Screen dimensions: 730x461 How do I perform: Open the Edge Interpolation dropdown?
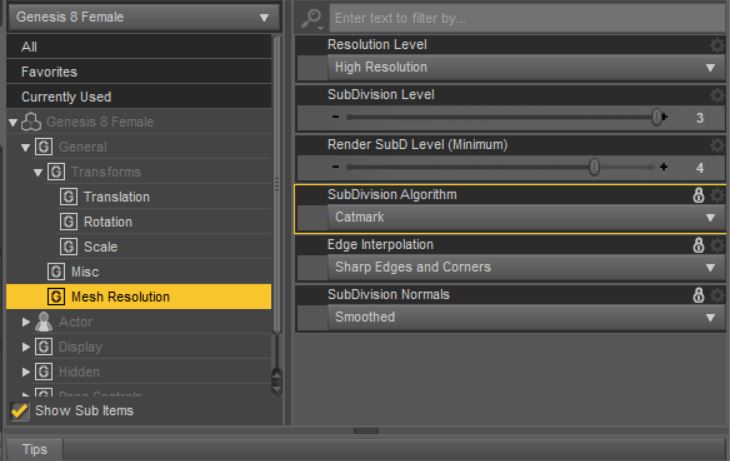tap(526, 267)
